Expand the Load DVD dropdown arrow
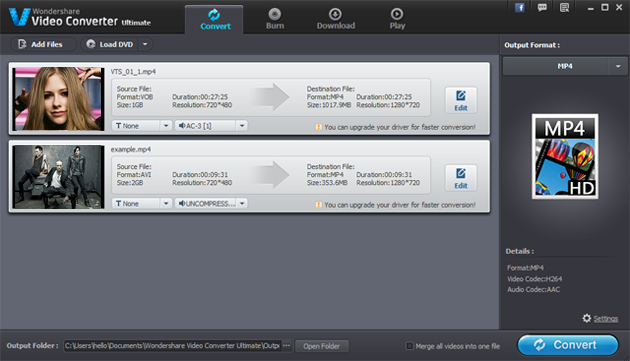630x361 pixels. [145, 44]
